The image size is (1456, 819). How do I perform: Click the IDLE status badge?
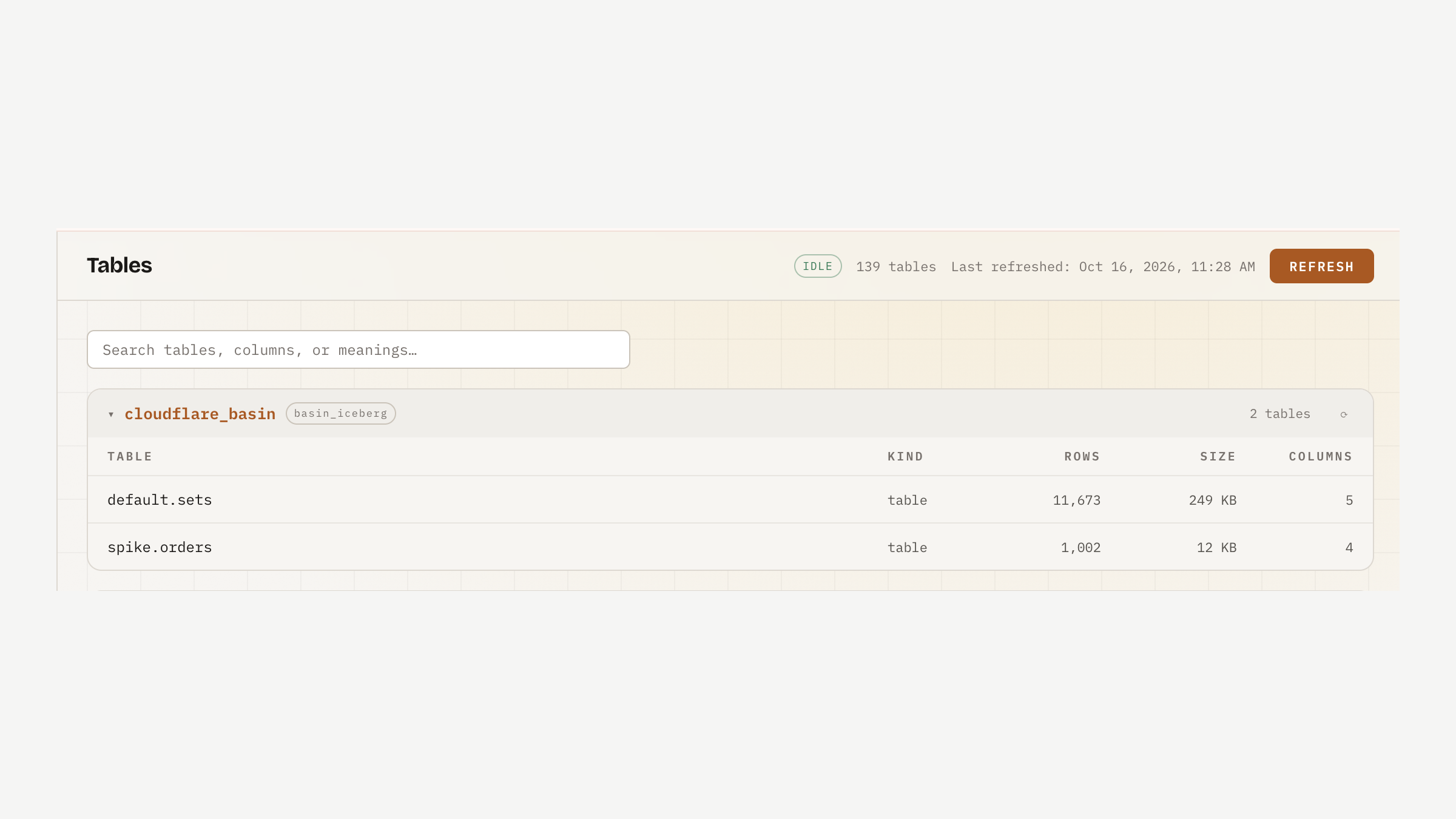[818, 266]
